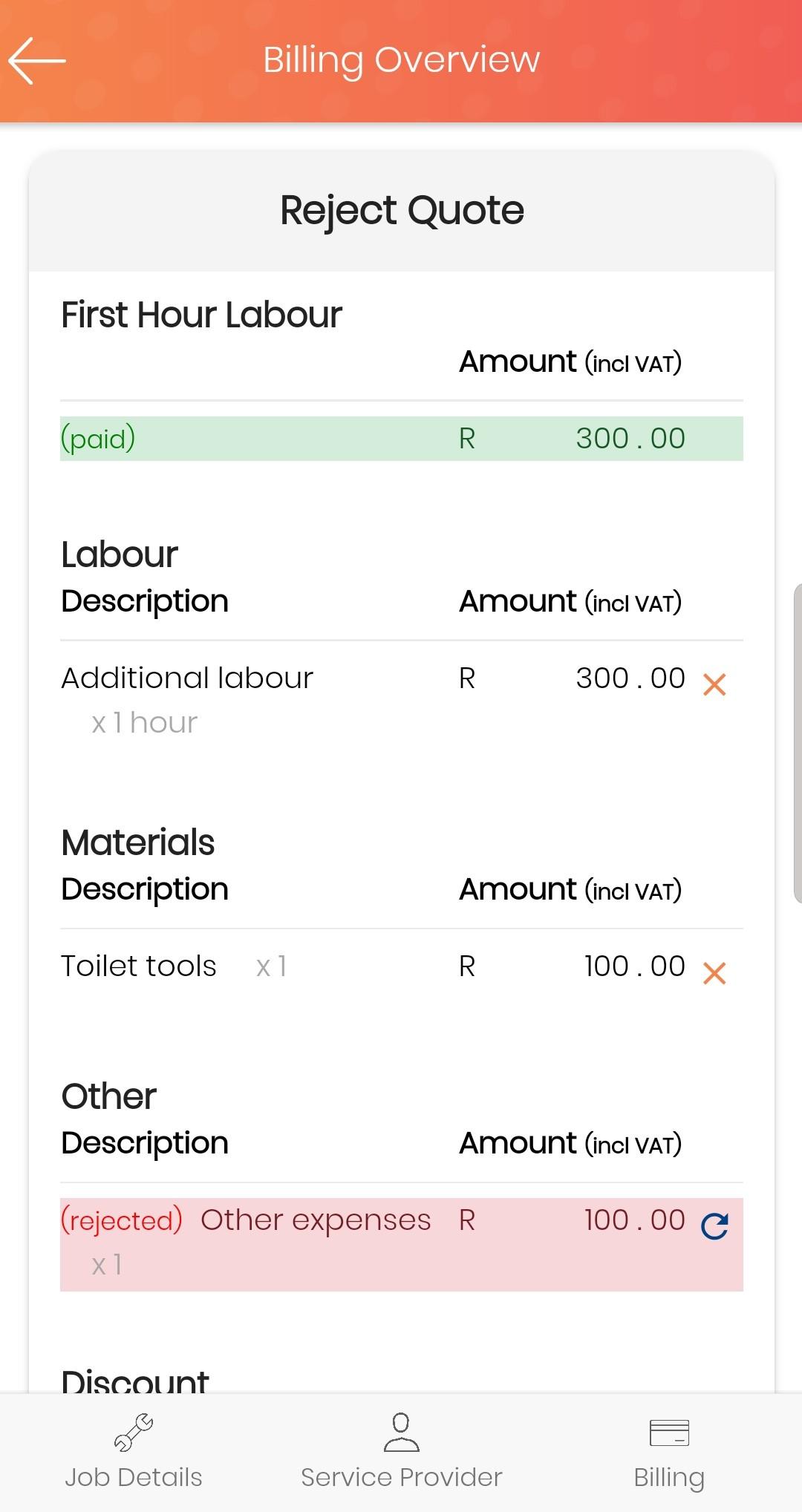Remove the Toilet tools material item
802x1512 pixels.
(x=714, y=972)
